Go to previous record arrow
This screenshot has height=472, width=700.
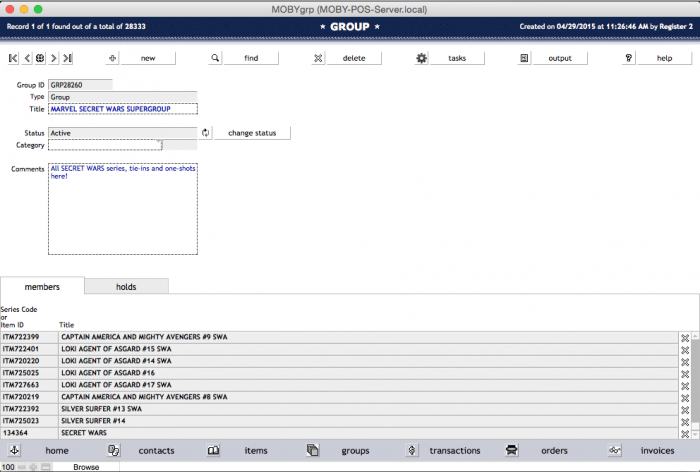point(27,58)
